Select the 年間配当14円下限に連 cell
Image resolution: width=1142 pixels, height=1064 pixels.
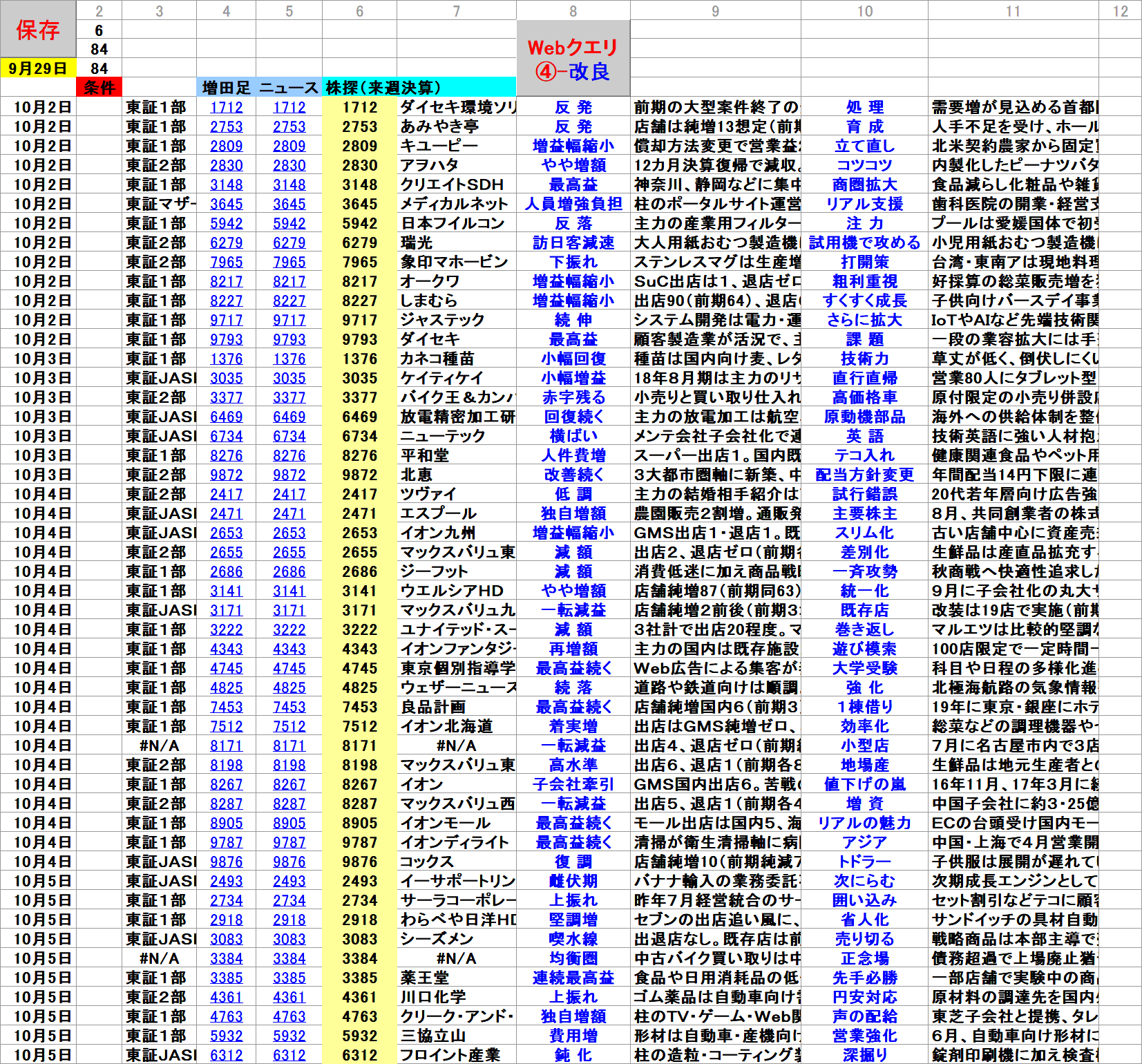pos(1013,475)
